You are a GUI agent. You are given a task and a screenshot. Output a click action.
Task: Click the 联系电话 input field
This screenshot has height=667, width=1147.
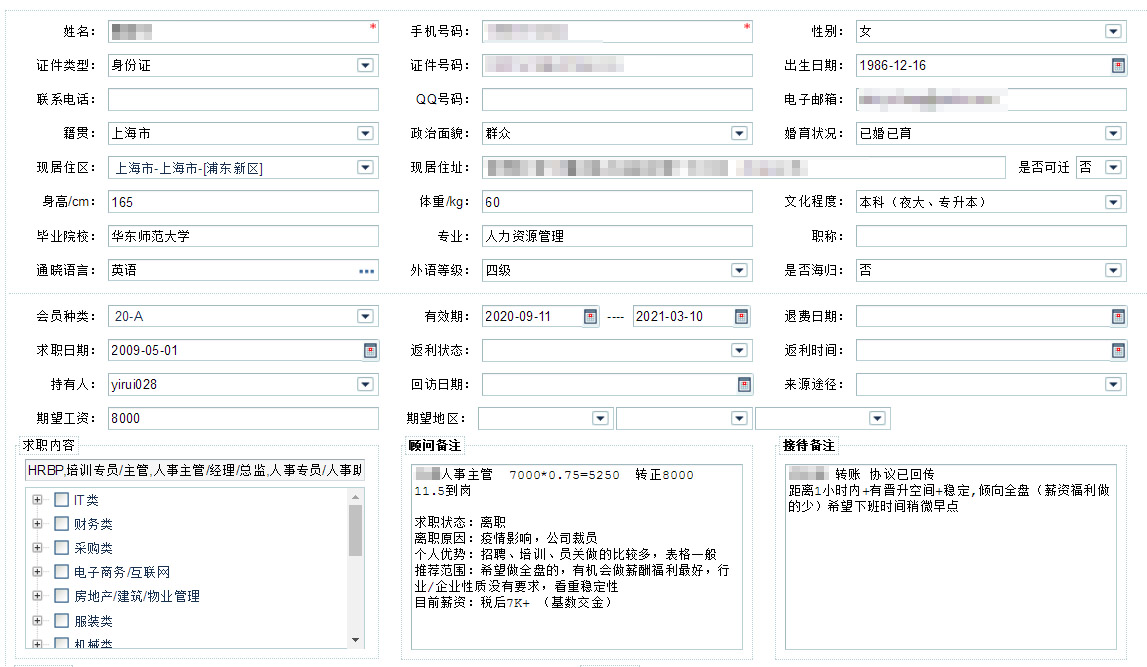click(x=244, y=99)
